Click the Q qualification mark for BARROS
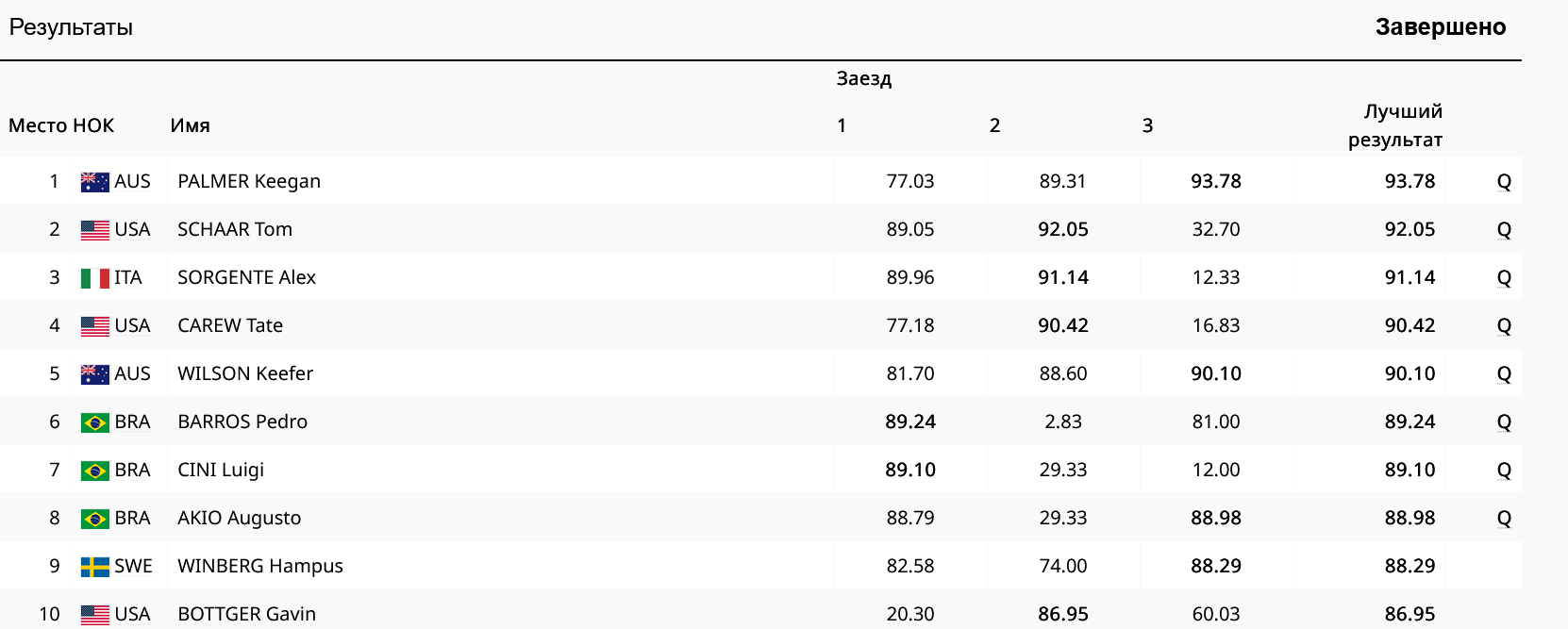This screenshot has width=1568, height=629. pos(1504,422)
